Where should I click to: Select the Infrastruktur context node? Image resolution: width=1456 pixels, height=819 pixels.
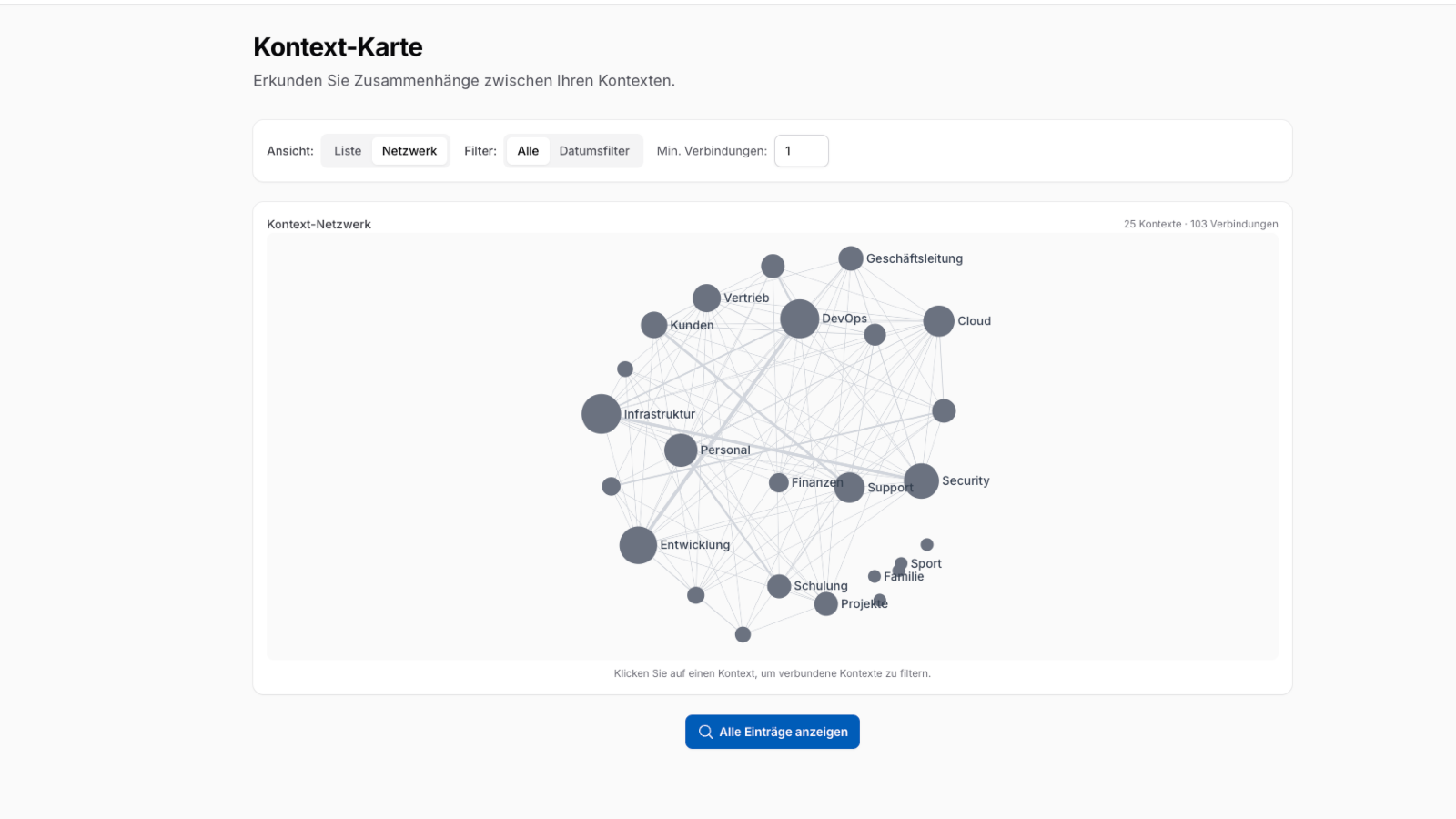pos(601,414)
